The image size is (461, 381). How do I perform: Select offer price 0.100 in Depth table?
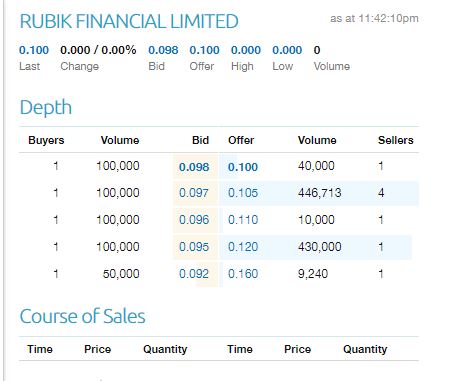(243, 167)
